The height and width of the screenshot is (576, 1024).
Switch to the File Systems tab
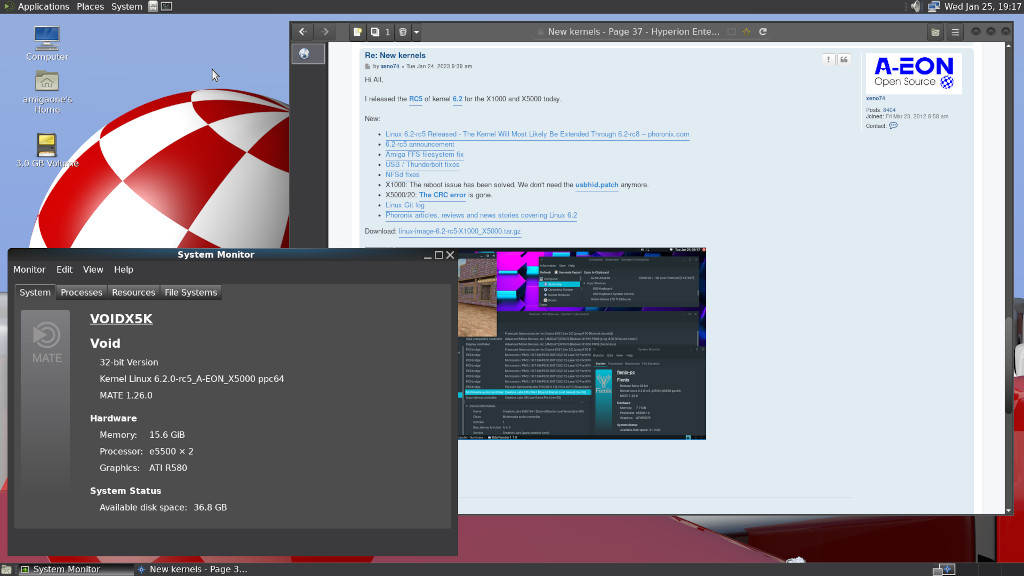pyautogui.click(x=191, y=293)
